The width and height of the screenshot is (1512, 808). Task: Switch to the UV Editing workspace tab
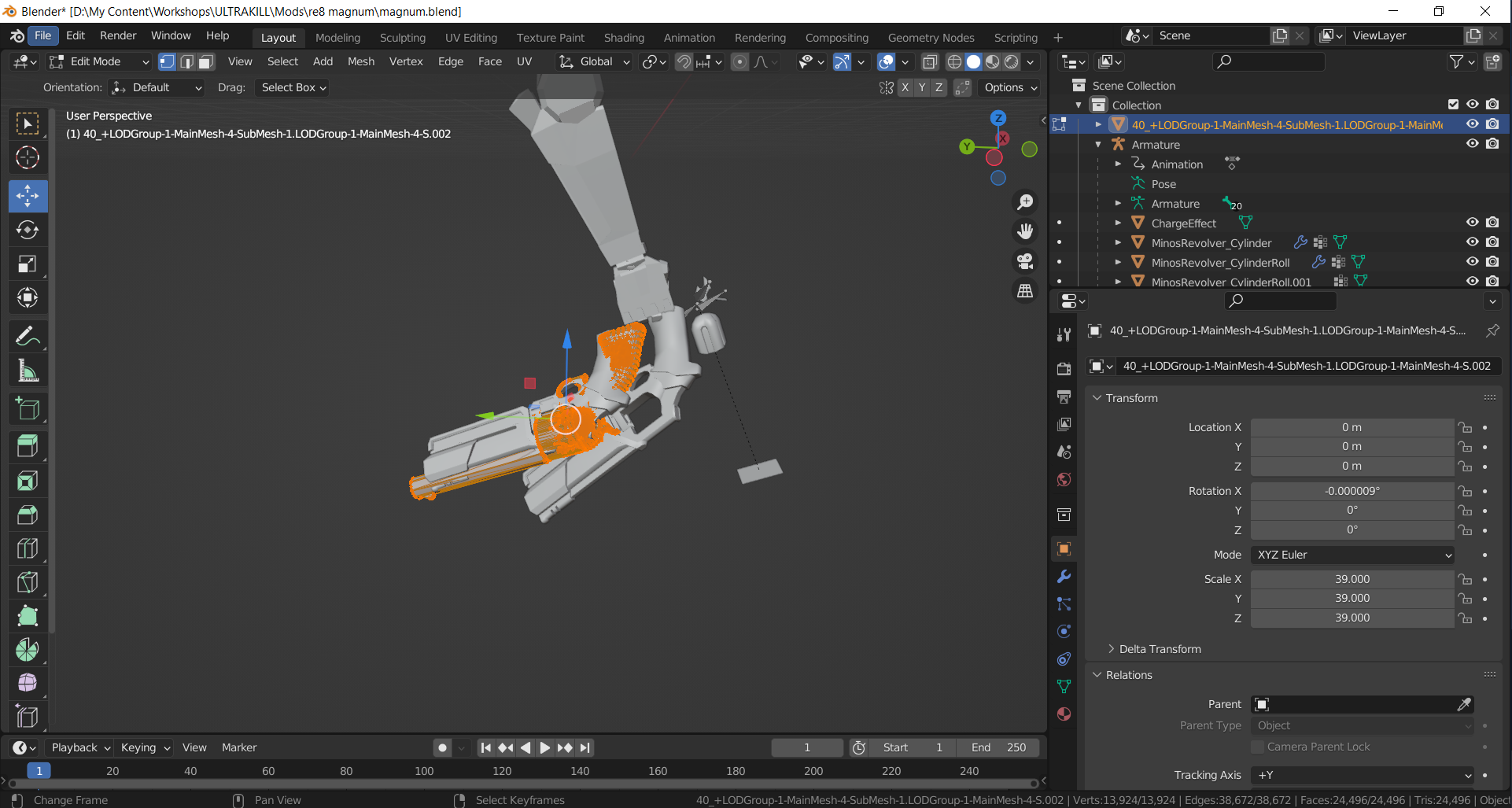pos(470,37)
